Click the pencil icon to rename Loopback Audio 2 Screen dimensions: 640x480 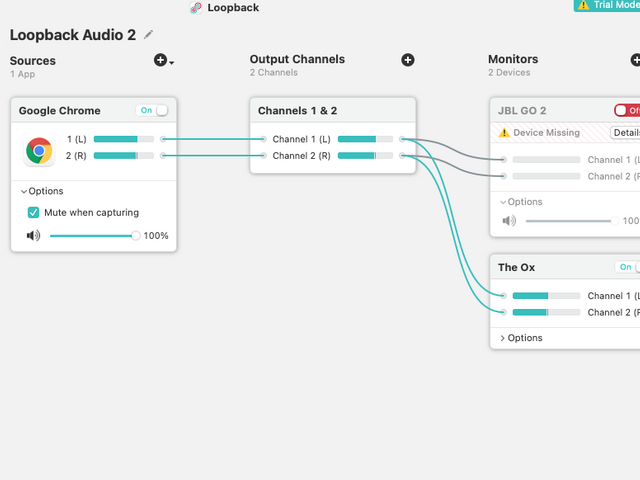pos(149,34)
